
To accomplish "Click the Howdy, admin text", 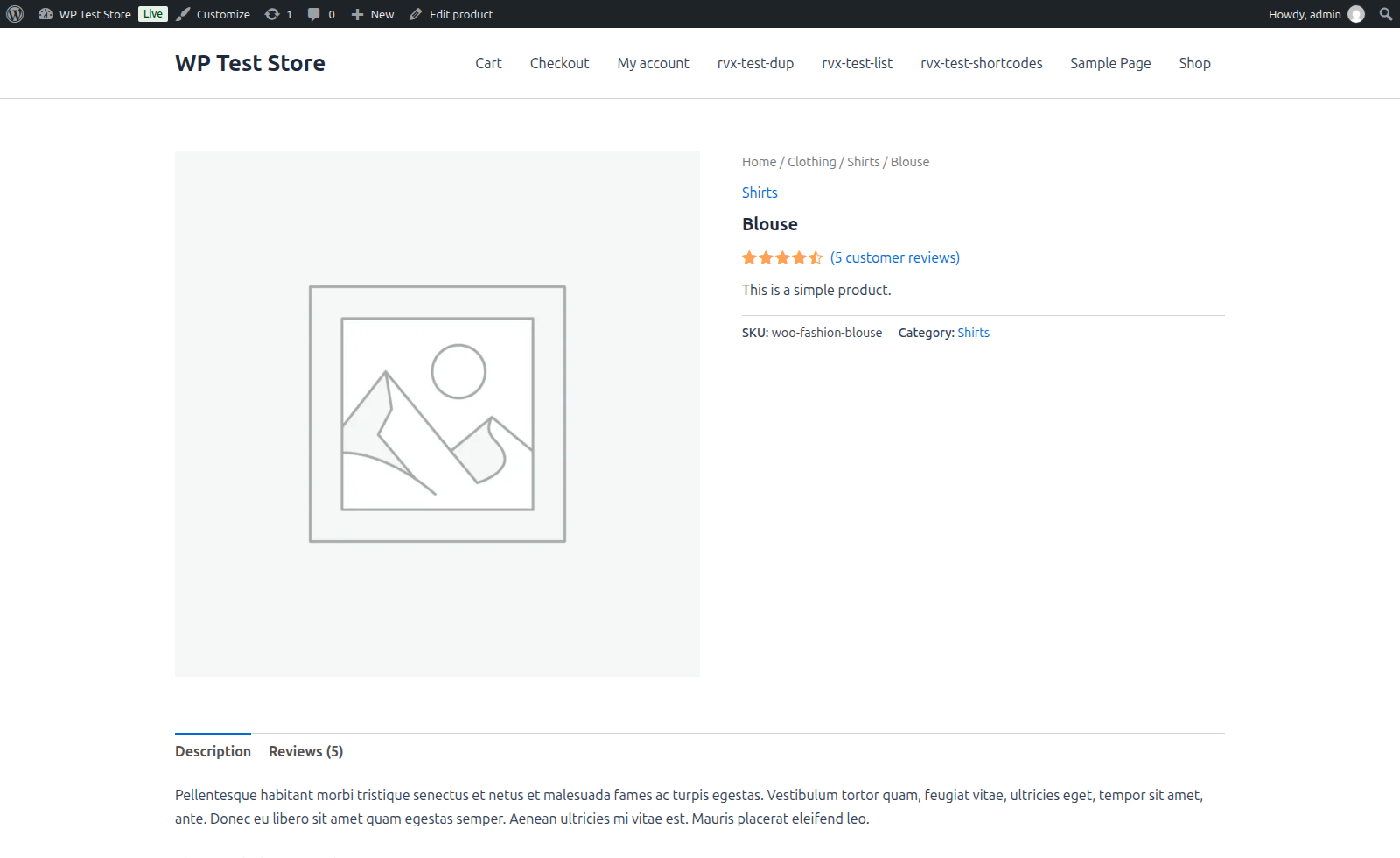I will point(1305,14).
